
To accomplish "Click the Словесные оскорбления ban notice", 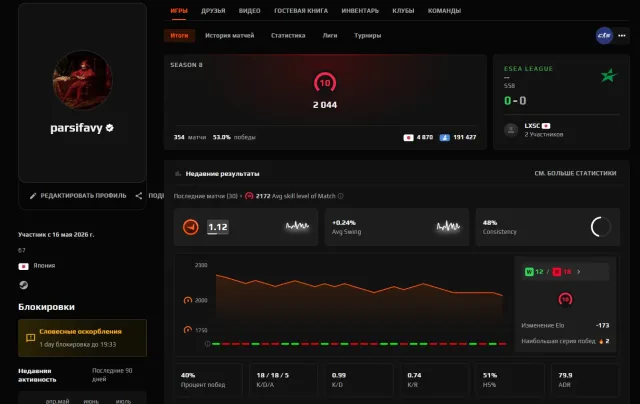I will [82, 338].
